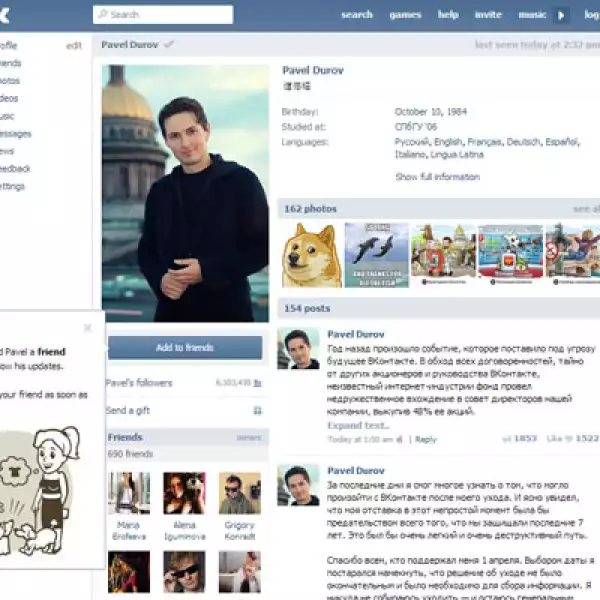Click Reply on the first post
Image resolution: width=600 pixels, height=600 pixels.
(x=426, y=439)
